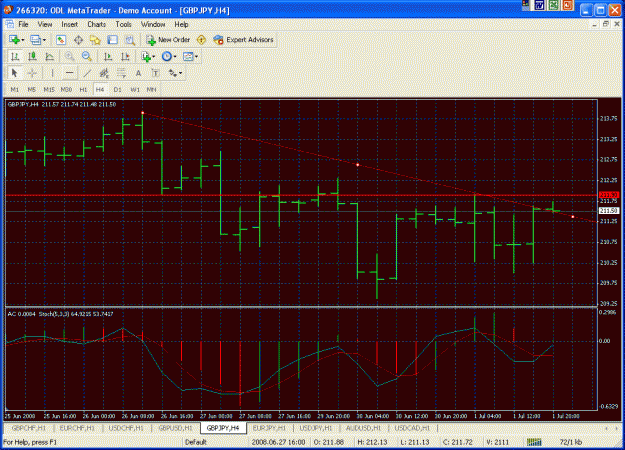The height and width of the screenshot is (450, 625).
Task: Switch to the USDJPY,H1 chart tab
Action: (x=316, y=428)
